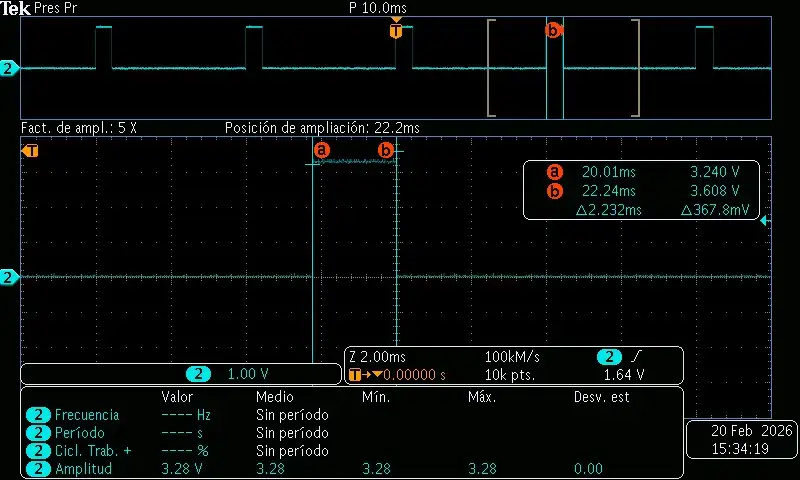Viewport: 800px width, 480px height.
Task: Click the 3.240 V cursor a voltage
Action: click(x=714, y=172)
